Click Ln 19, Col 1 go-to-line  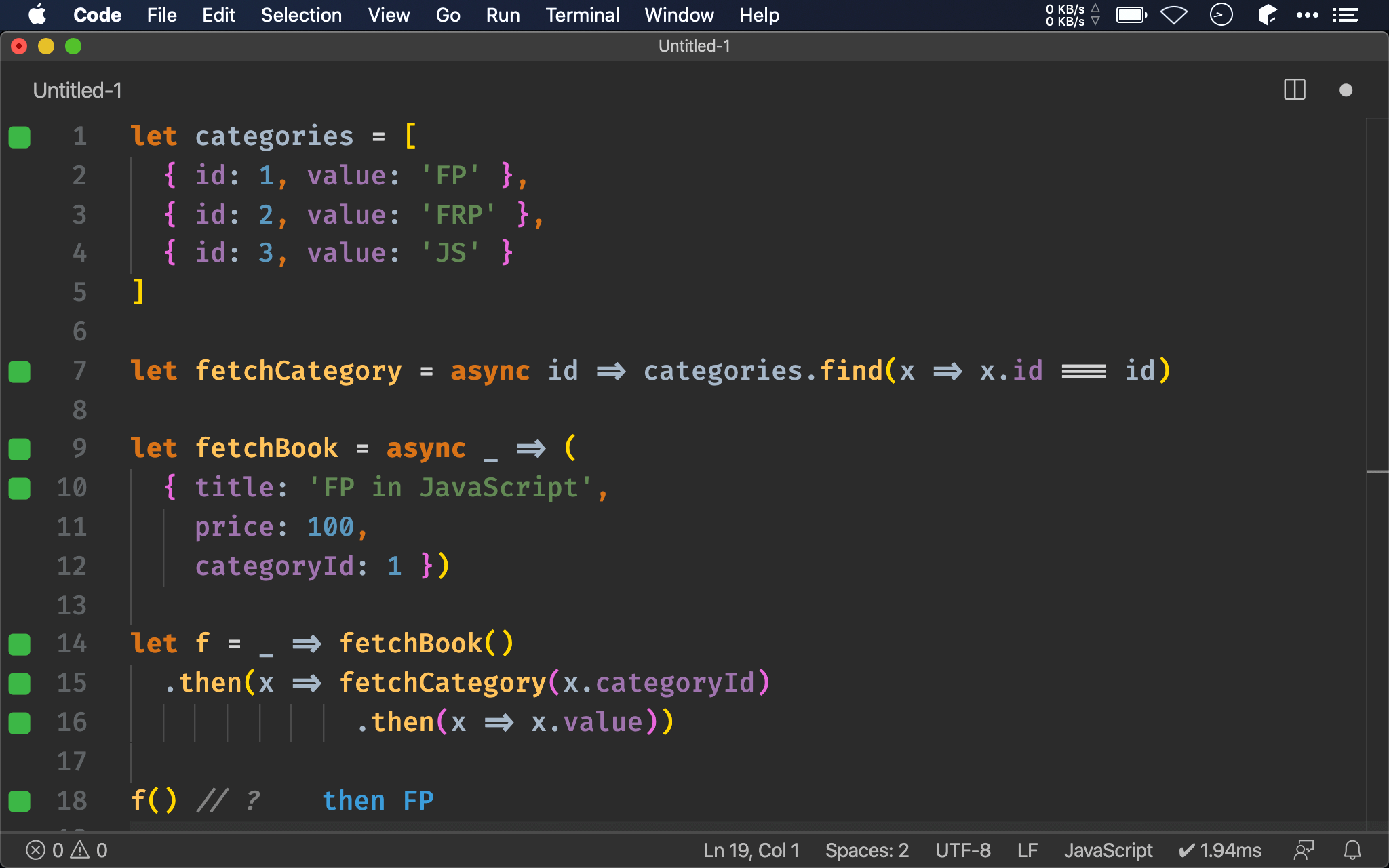pyautogui.click(x=751, y=850)
